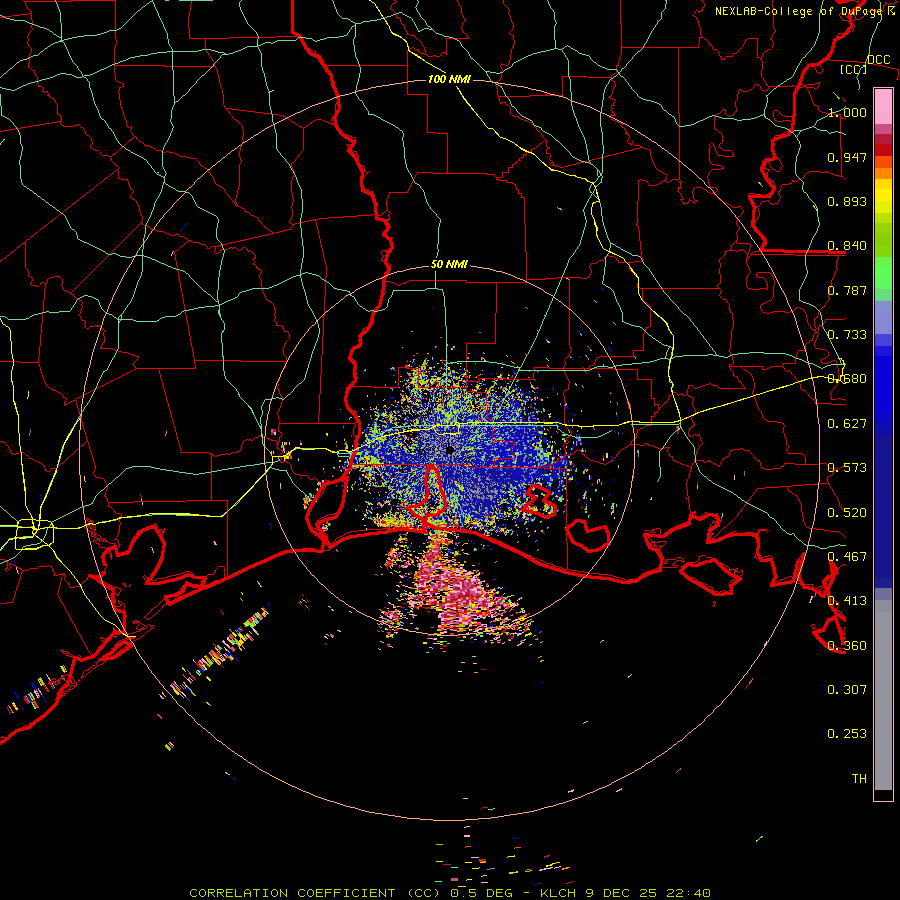Click the black radar site dot at map center
Viewport: 900px width, 900px height.
[450, 450]
